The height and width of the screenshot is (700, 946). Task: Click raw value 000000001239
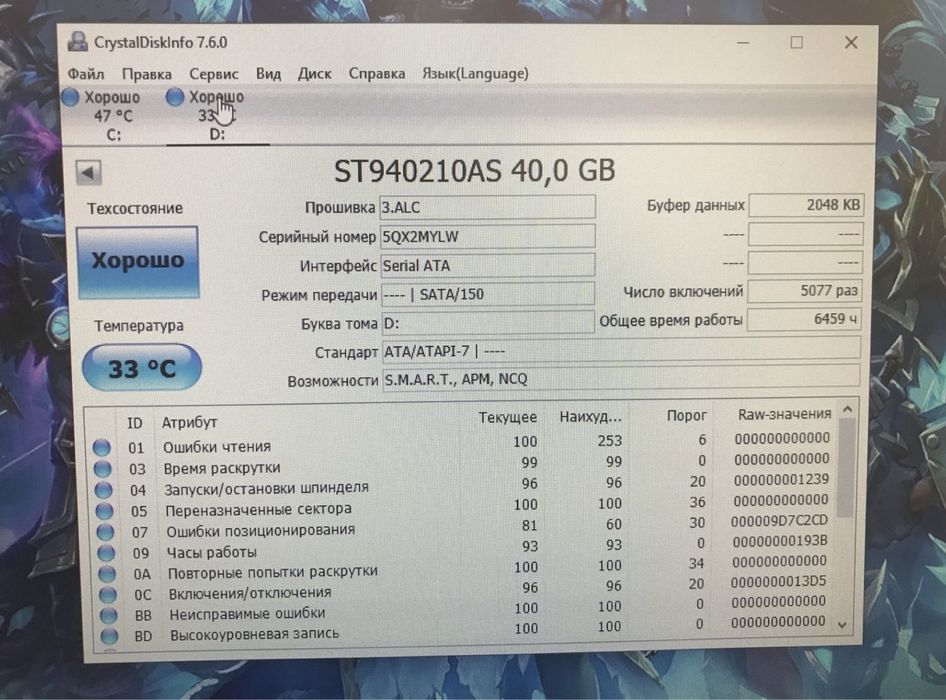[x=781, y=480]
